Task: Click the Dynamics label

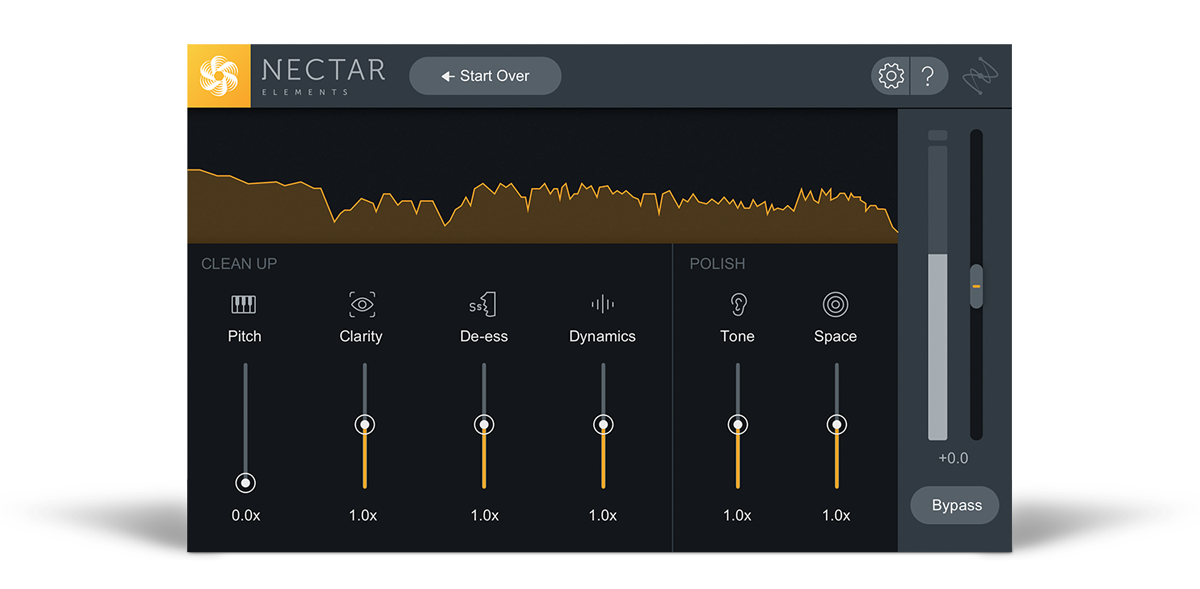Action: point(602,336)
